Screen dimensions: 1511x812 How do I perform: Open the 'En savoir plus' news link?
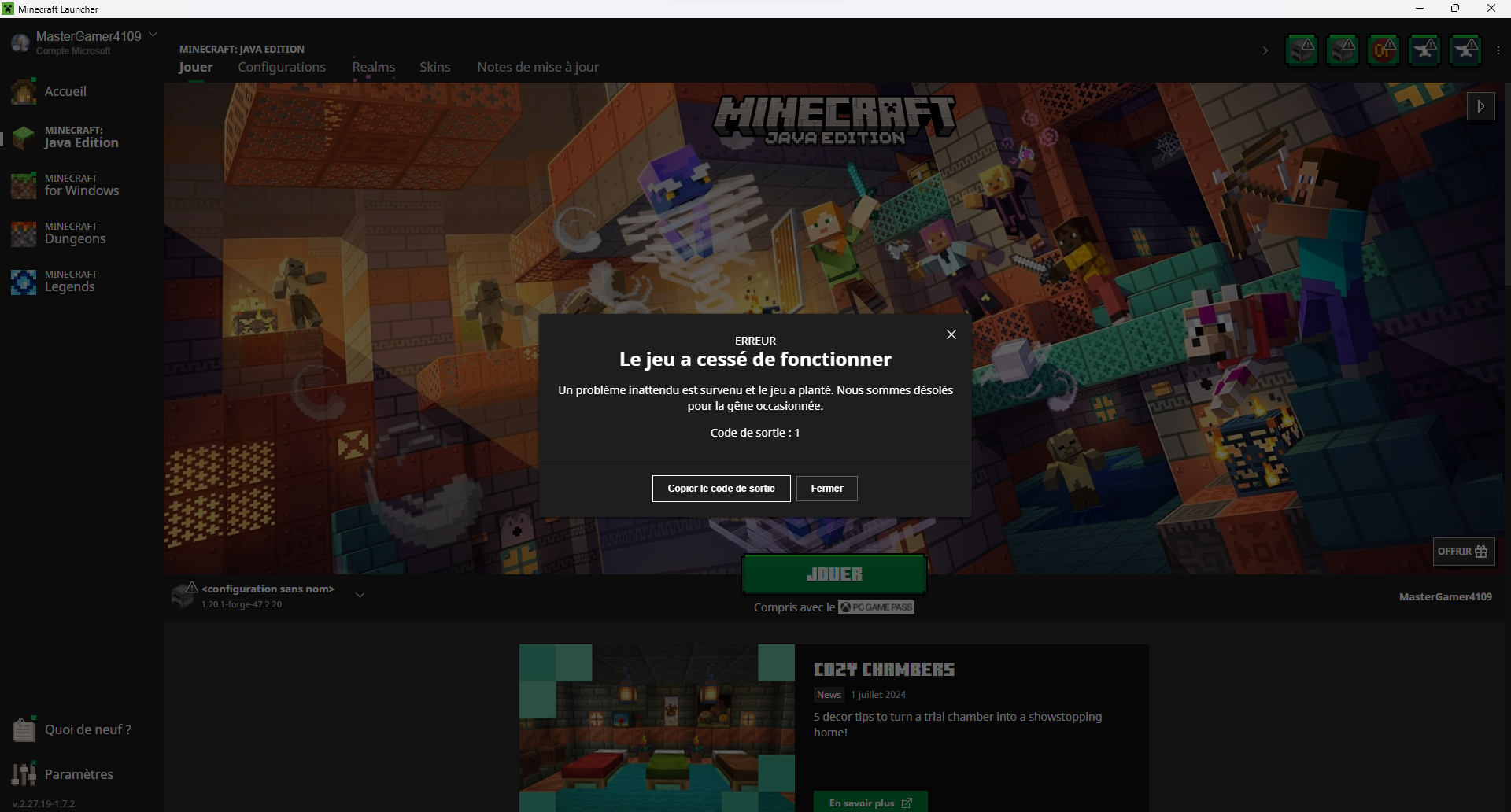[x=870, y=803]
